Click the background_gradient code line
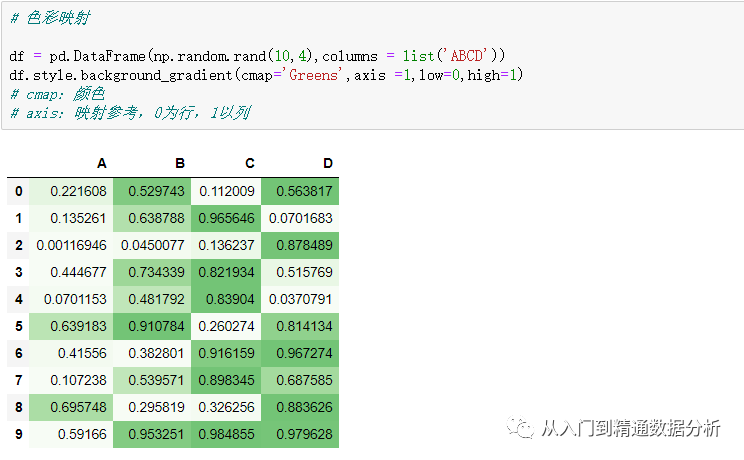The height and width of the screenshot is (460, 744). 266,75
